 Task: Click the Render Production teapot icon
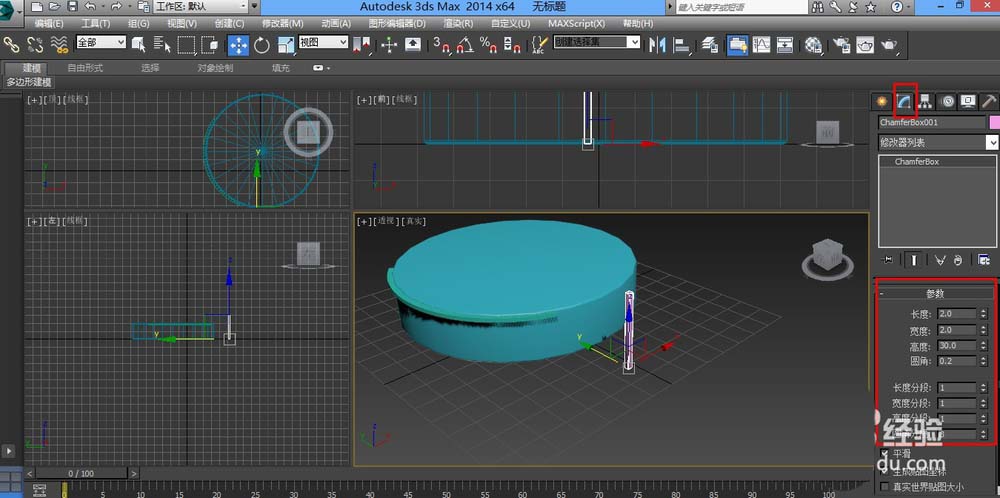(889, 45)
